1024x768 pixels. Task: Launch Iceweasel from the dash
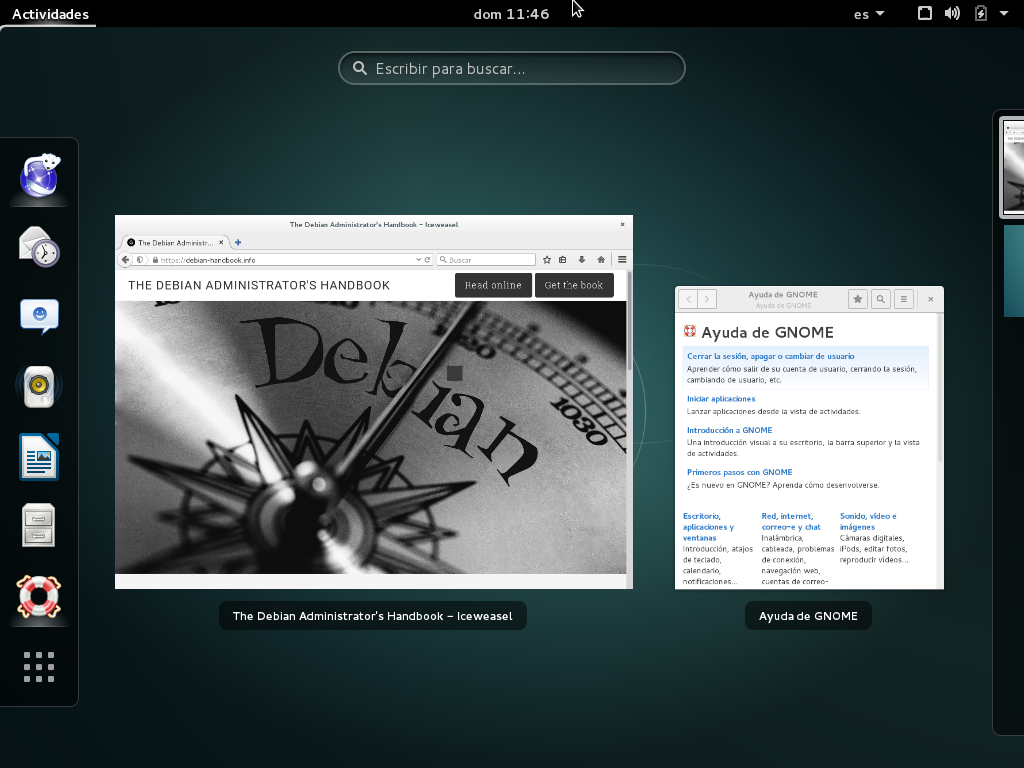39,176
